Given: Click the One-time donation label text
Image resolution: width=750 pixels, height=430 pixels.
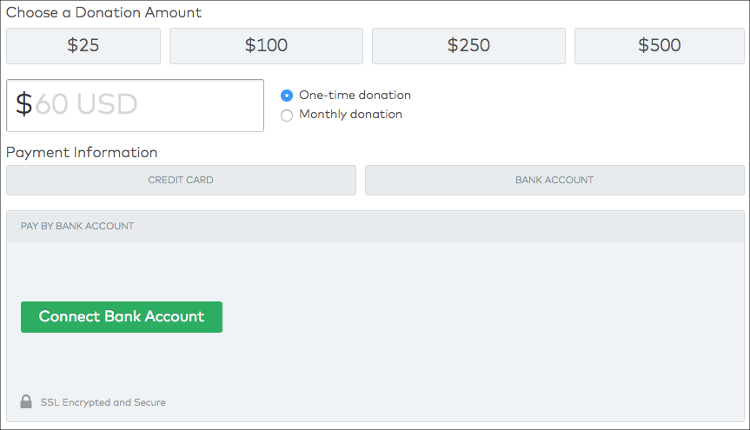Looking at the screenshot, I should pyautogui.click(x=355, y=95).
